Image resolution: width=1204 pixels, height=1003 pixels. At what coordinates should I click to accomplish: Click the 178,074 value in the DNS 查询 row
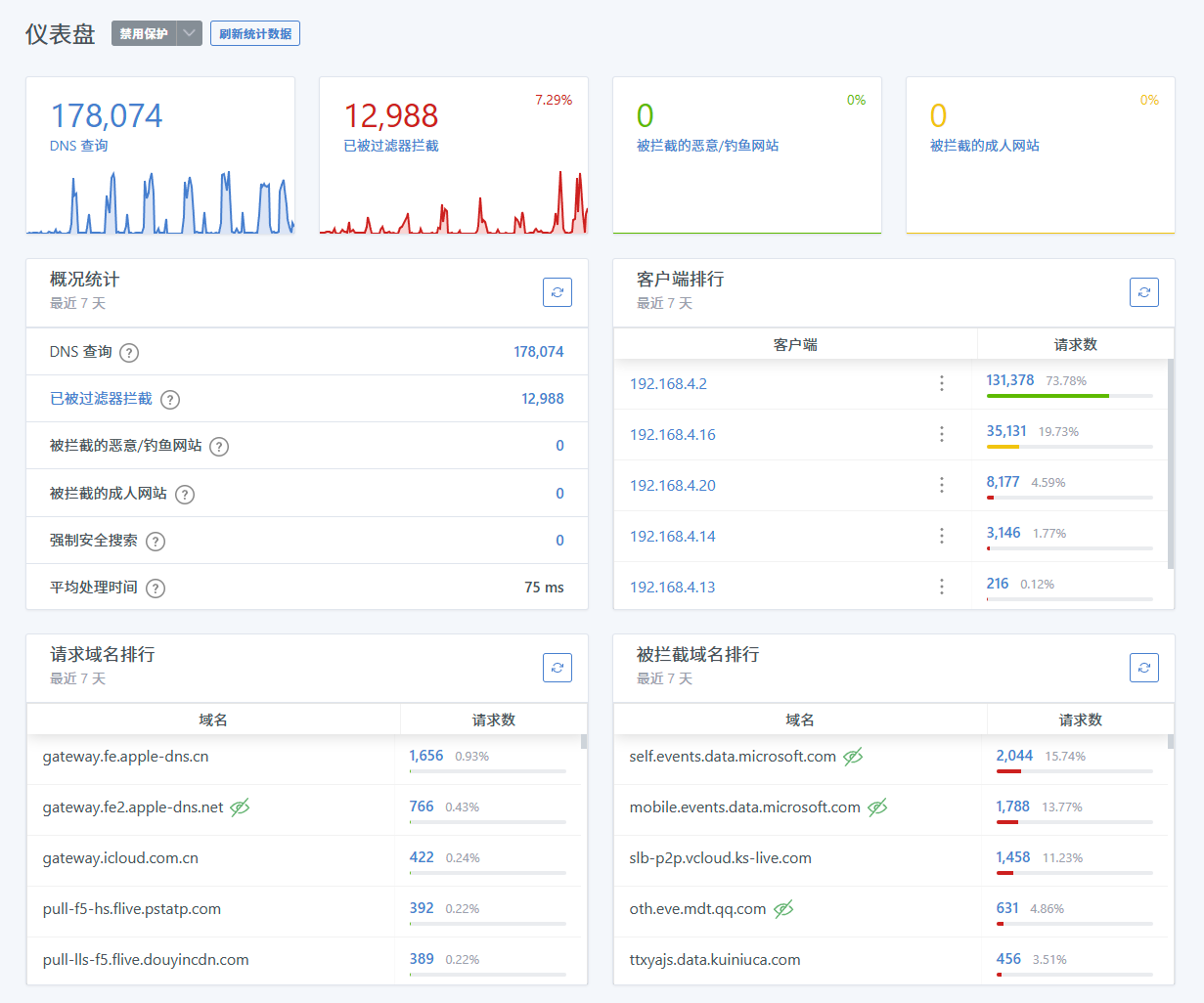pos(539,352)
